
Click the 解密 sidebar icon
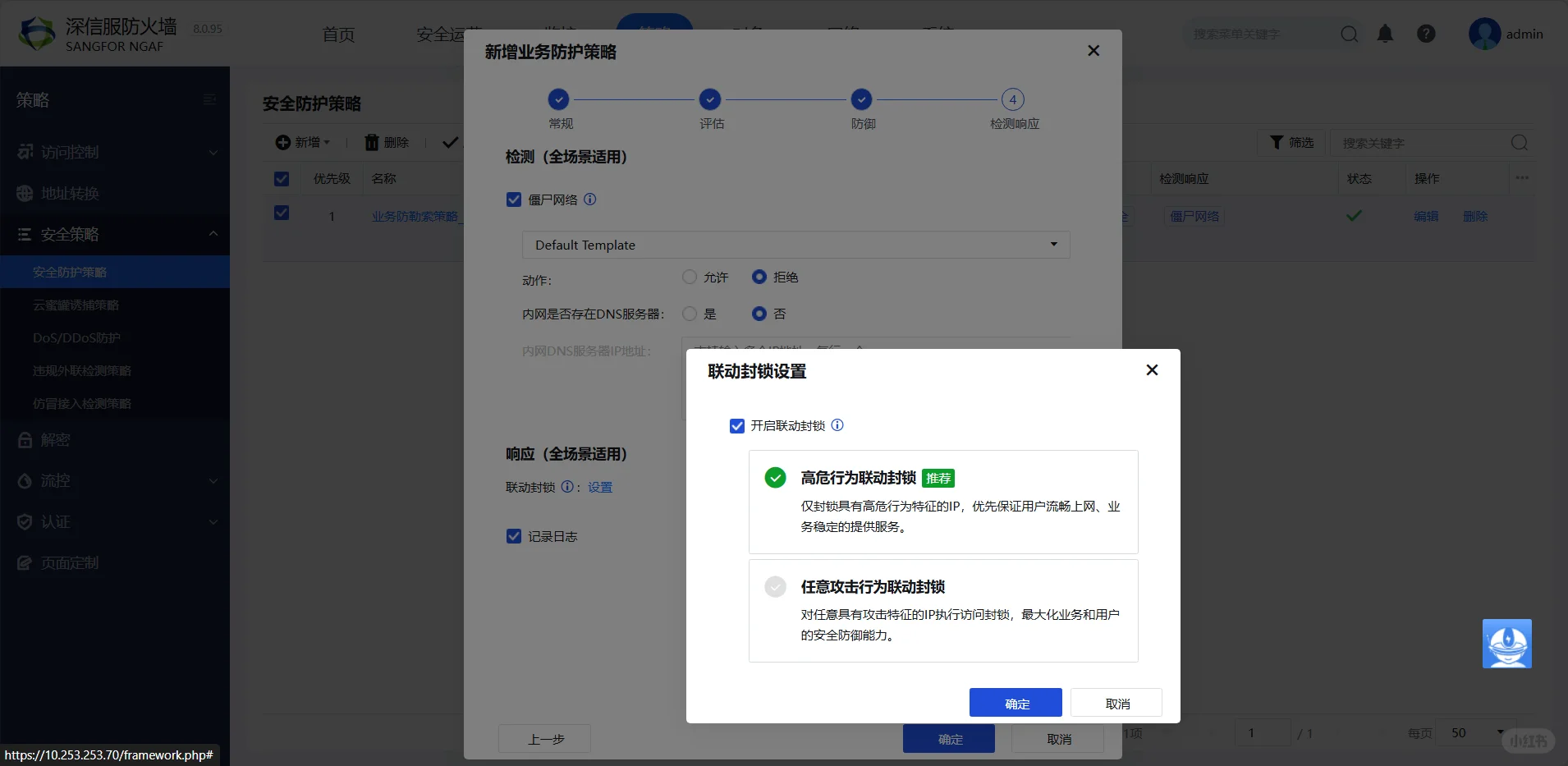[x=25, y=439]
